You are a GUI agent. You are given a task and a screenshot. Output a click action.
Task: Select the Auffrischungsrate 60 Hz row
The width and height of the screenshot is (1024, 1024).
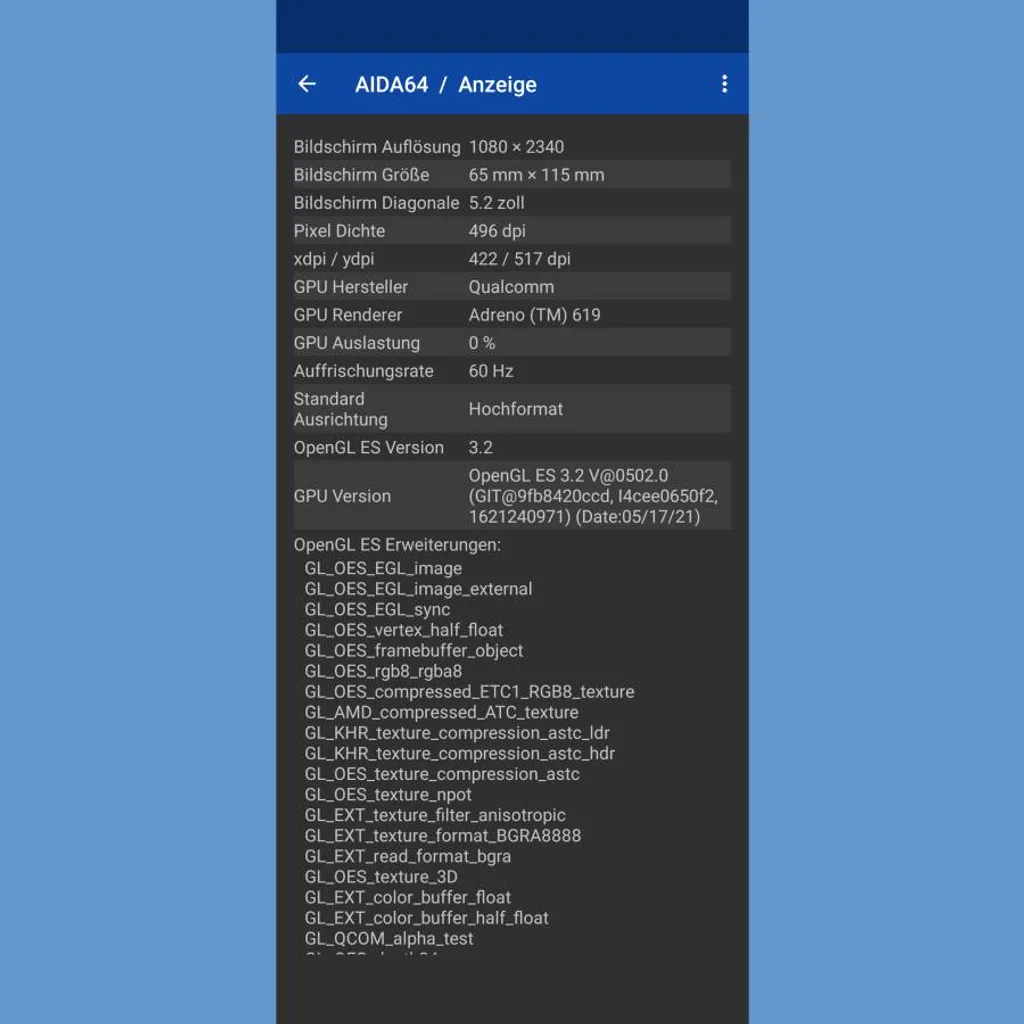[512, 372]
